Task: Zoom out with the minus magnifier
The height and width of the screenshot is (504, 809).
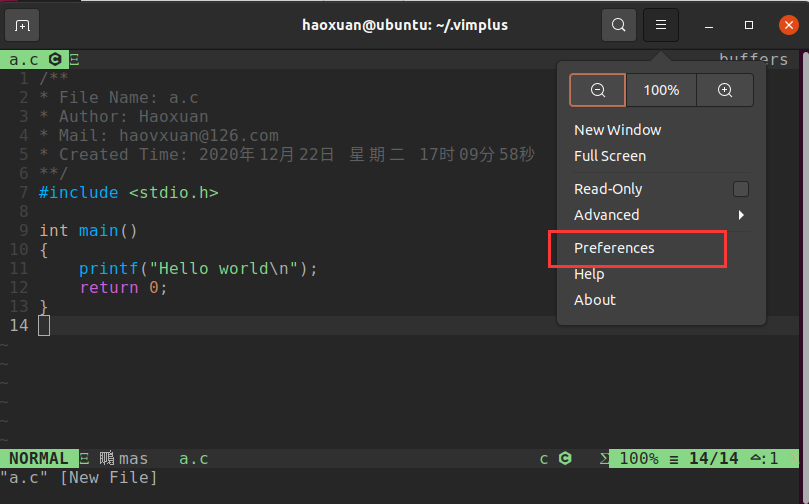Action: tap(598, 90)
